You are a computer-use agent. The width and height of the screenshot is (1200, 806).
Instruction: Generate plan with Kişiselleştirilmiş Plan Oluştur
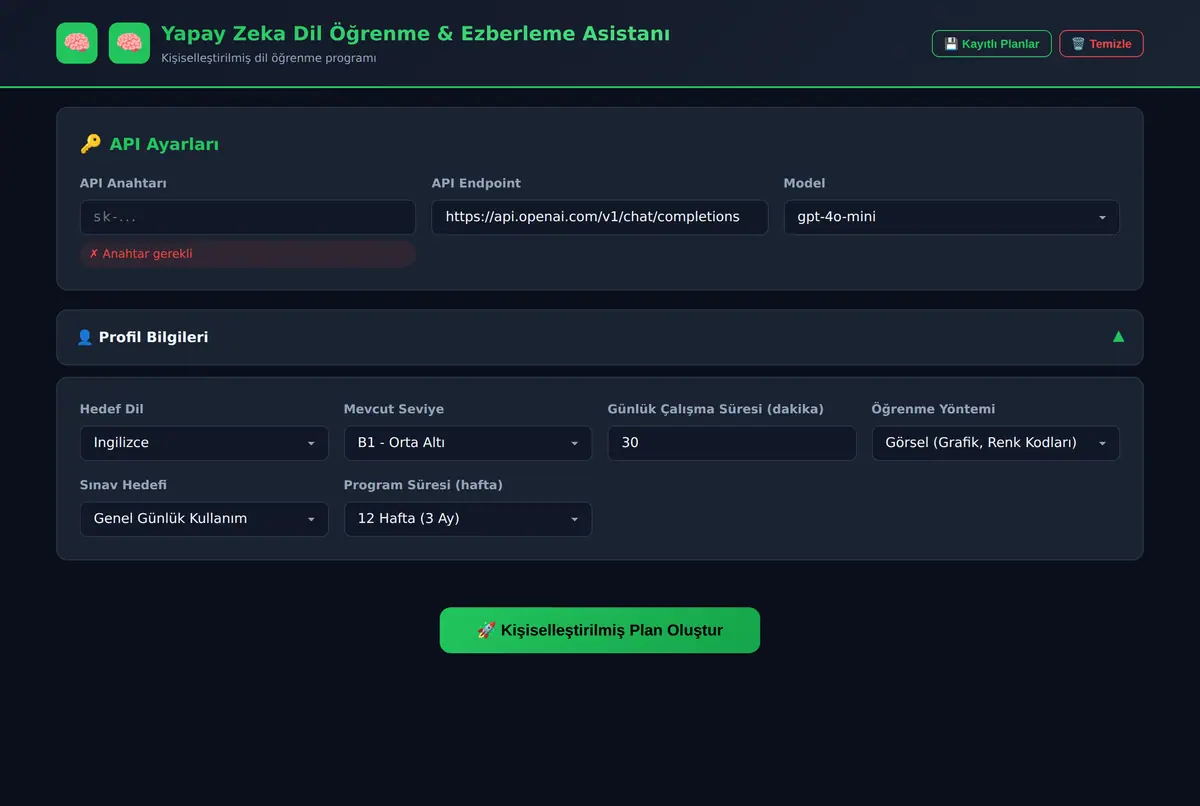[600, 630]
